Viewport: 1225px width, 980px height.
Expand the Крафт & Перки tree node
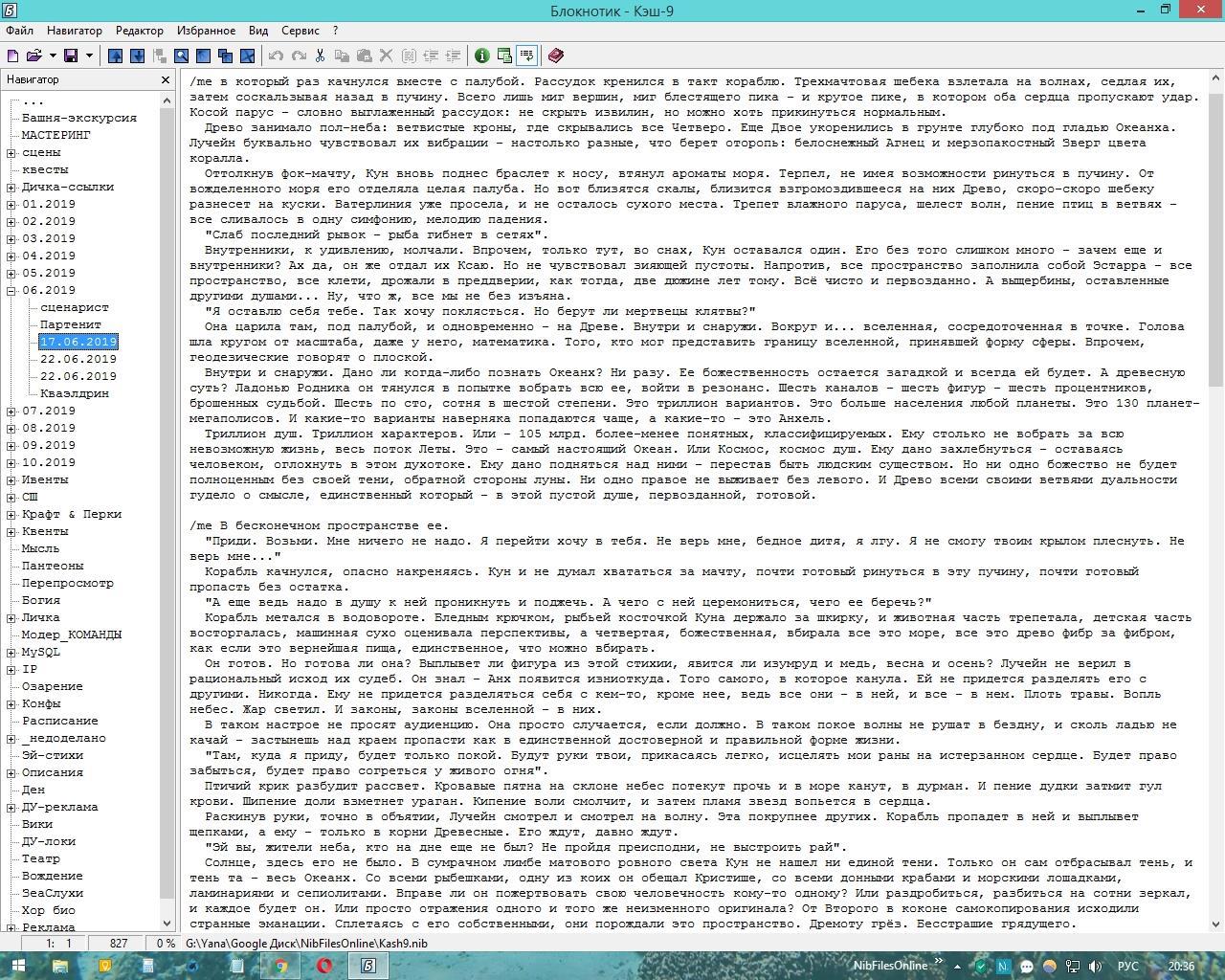11,514
